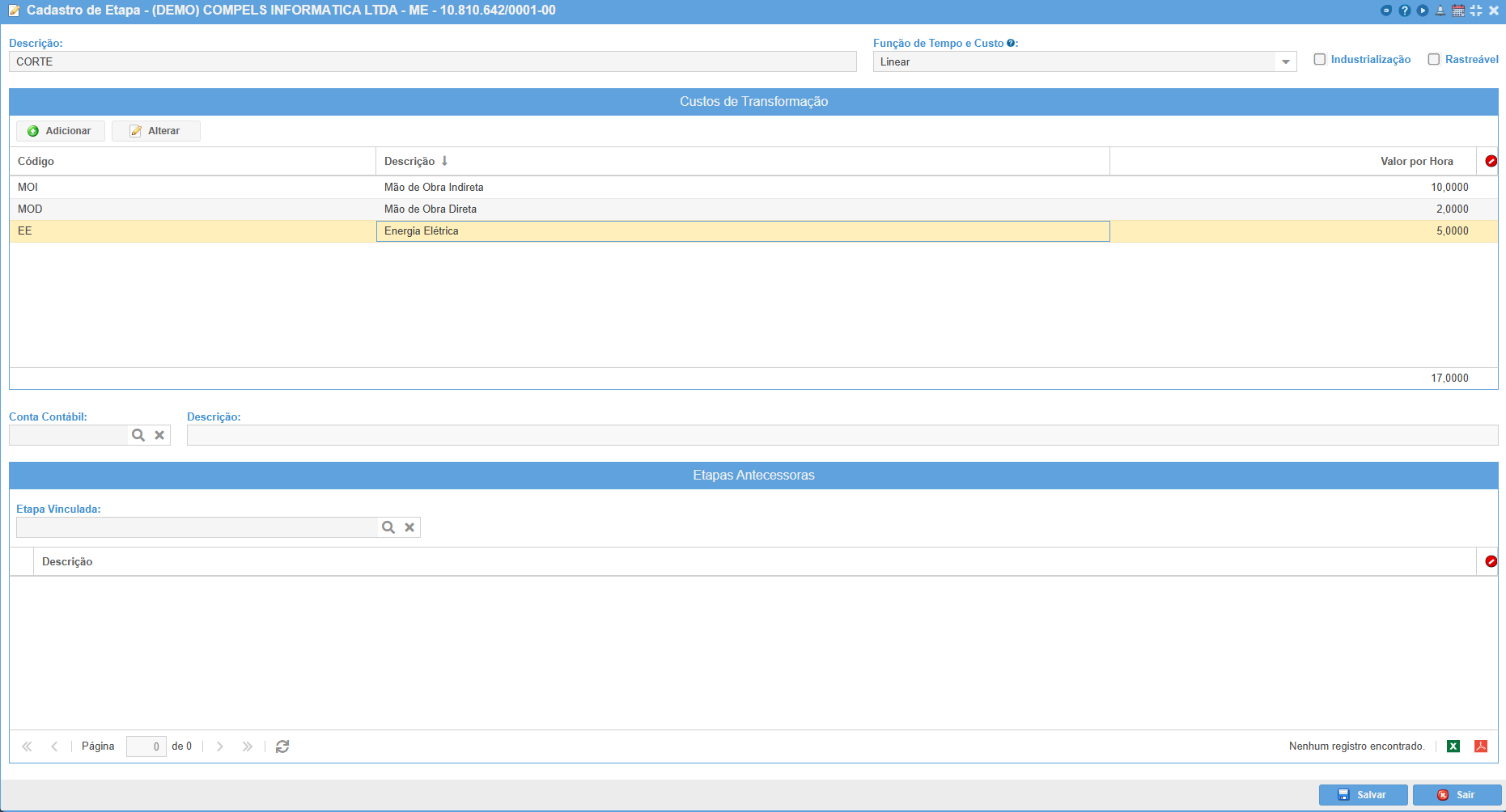Click the Descrição field next to Conta Contábil
The height and width of the screenshot is (812, 1506).
click(x=842, y=435)
